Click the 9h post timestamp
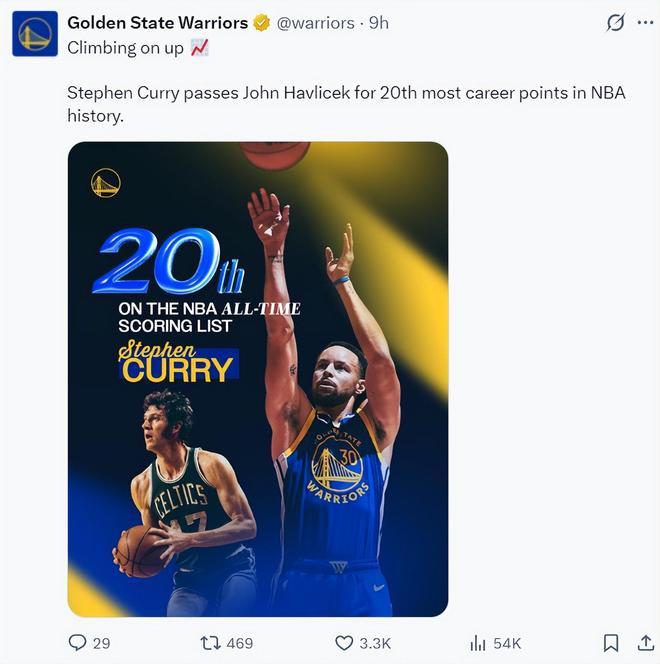Screen dimensions: 660x664 click(378, 22)
